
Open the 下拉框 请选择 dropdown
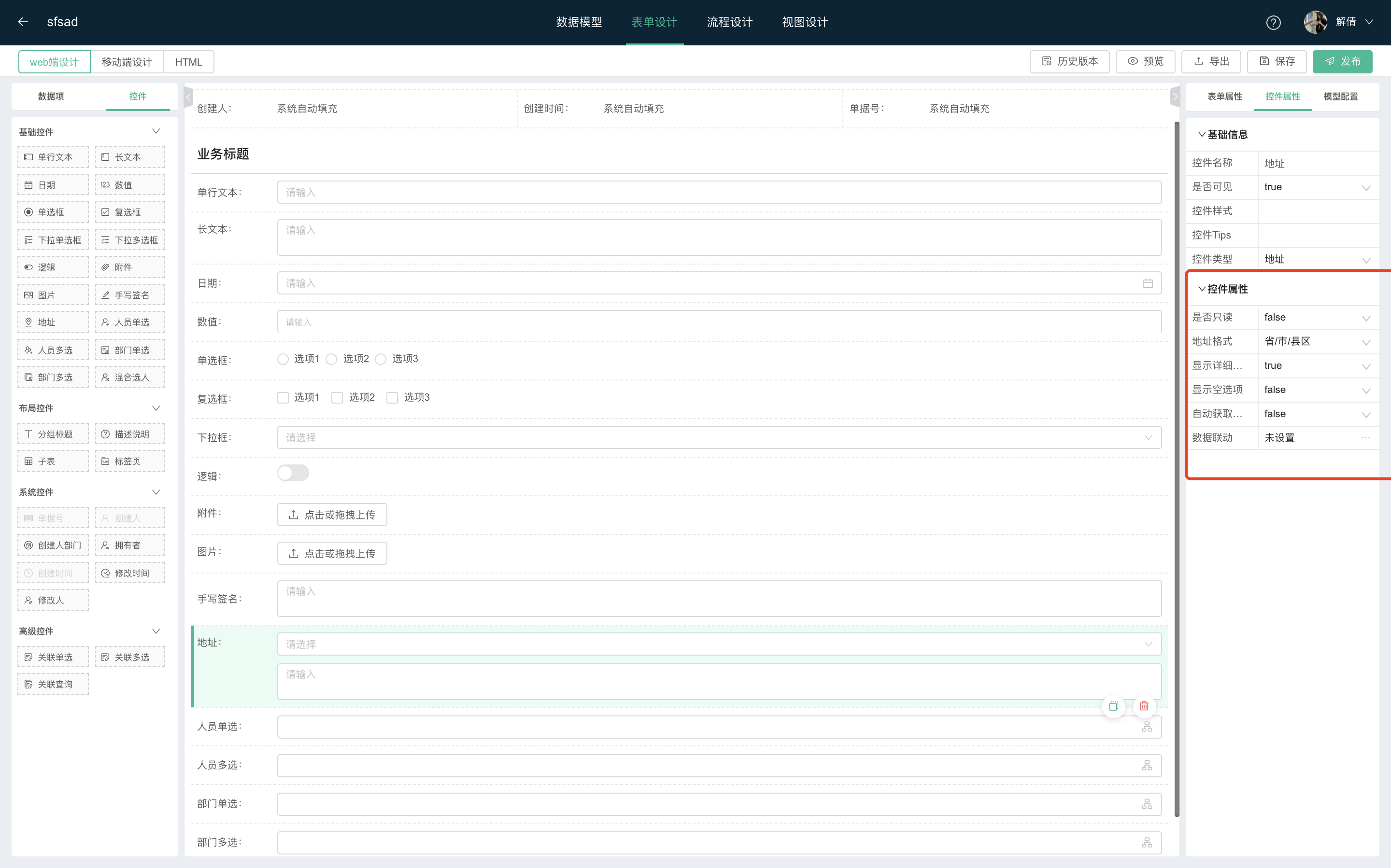(719, 437)
